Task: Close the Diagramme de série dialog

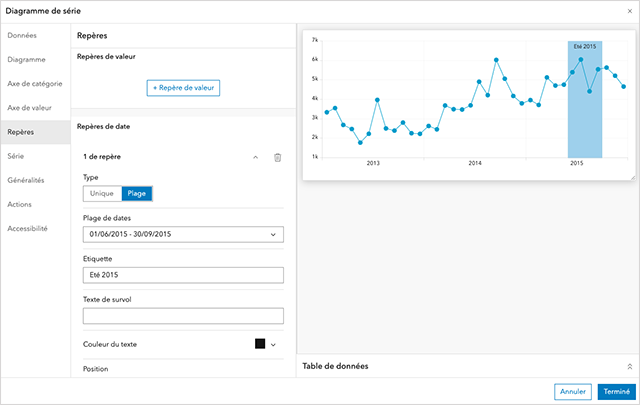Action: click(630, 11)
